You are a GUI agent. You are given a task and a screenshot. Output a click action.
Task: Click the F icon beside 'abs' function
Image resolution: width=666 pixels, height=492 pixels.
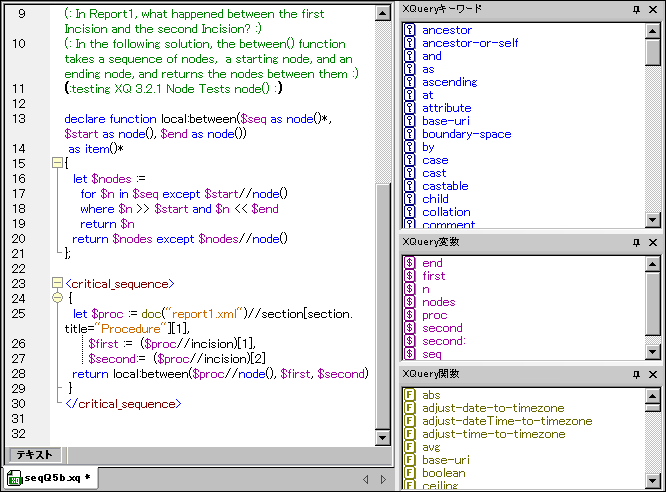(409, 396)
